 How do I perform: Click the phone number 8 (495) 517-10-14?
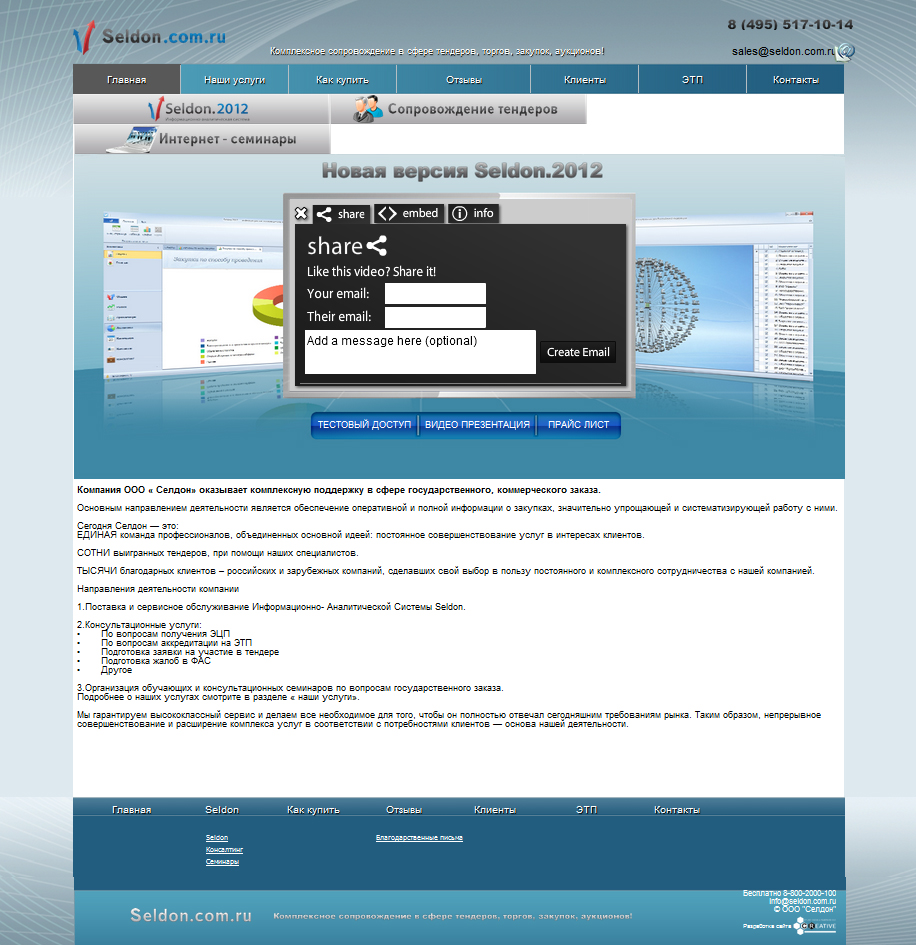point(790,25)
